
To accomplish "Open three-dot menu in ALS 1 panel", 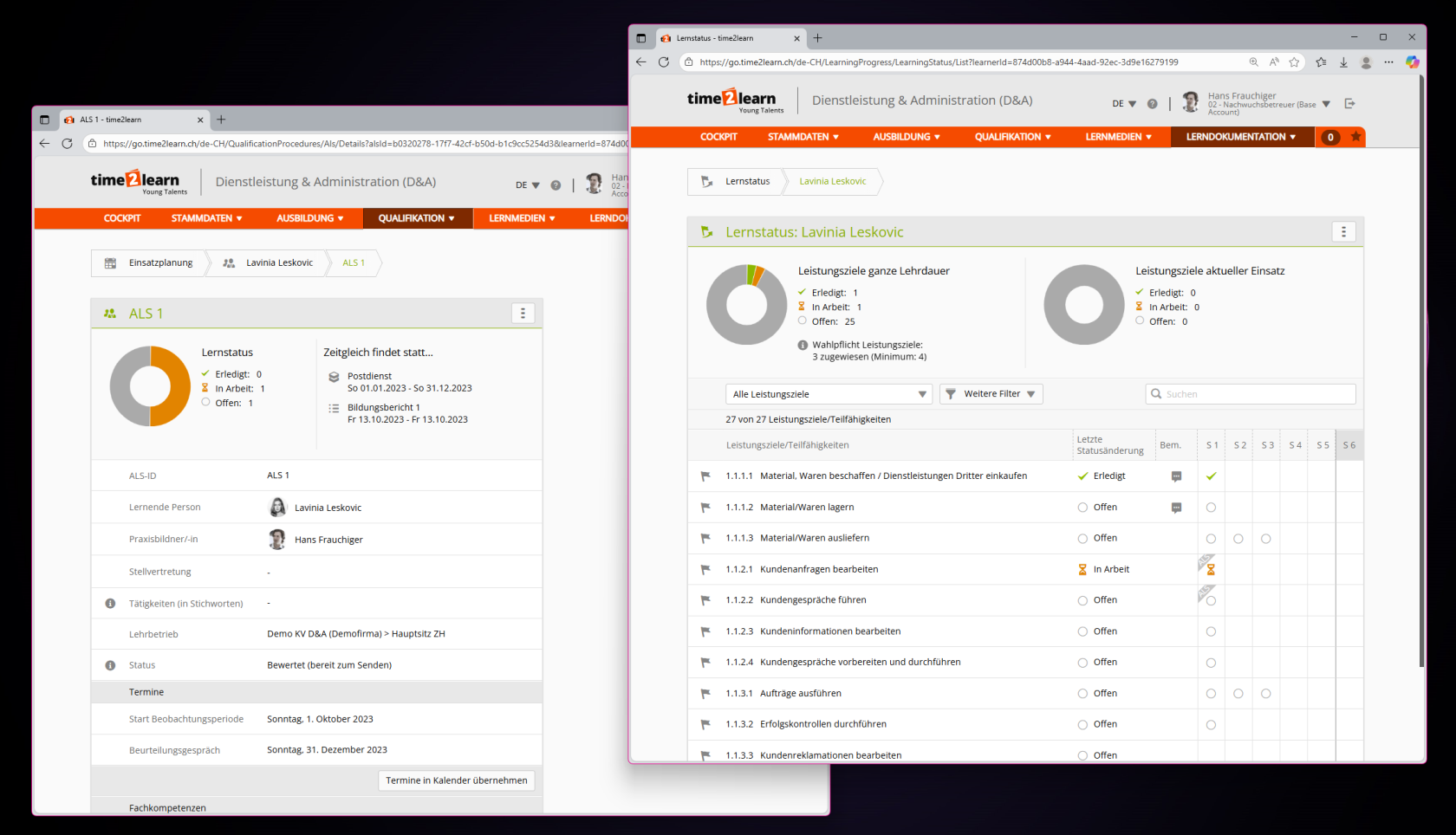I will pos(523,314).
